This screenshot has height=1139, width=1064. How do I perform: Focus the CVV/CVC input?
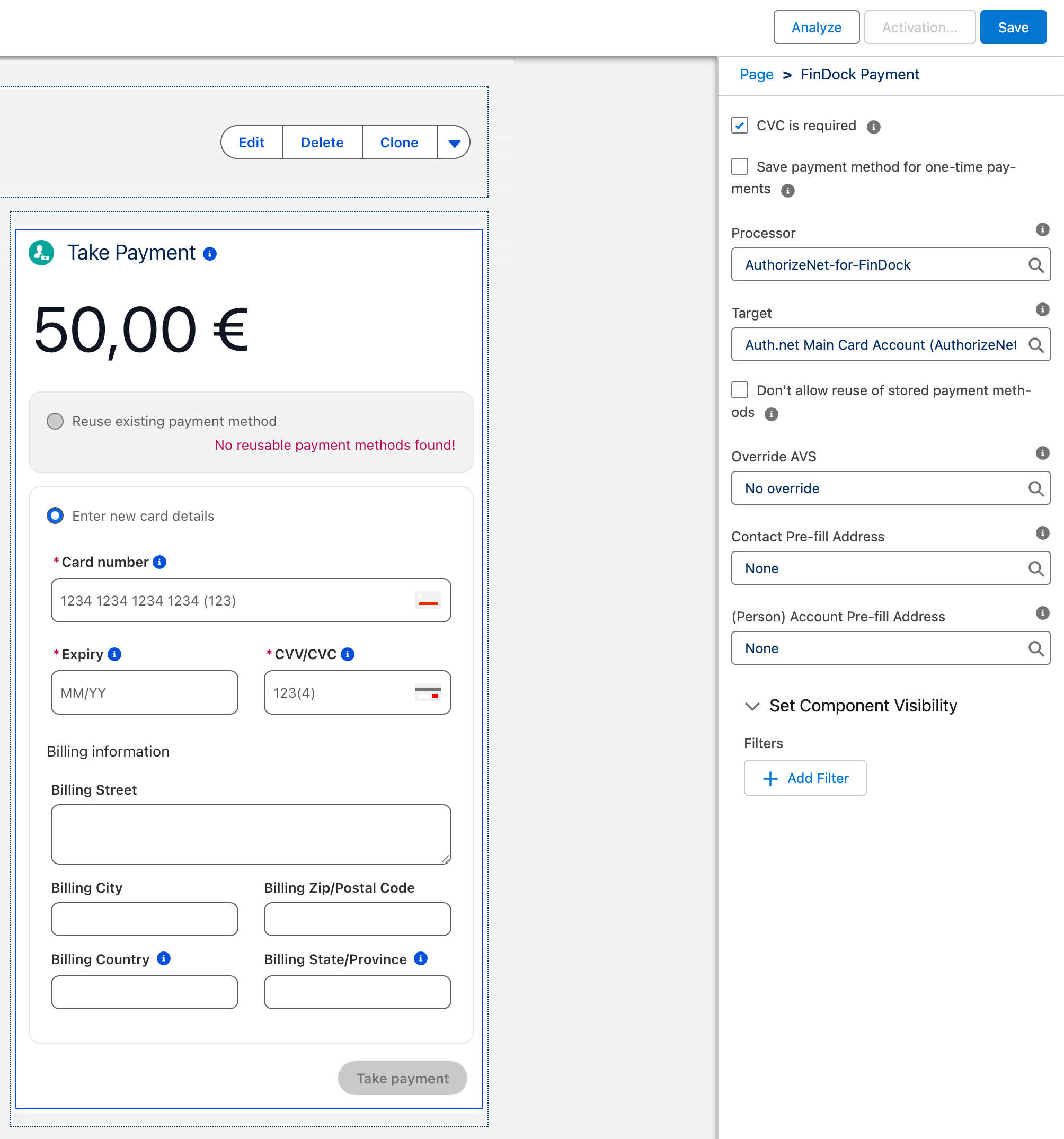click(358, 693)
